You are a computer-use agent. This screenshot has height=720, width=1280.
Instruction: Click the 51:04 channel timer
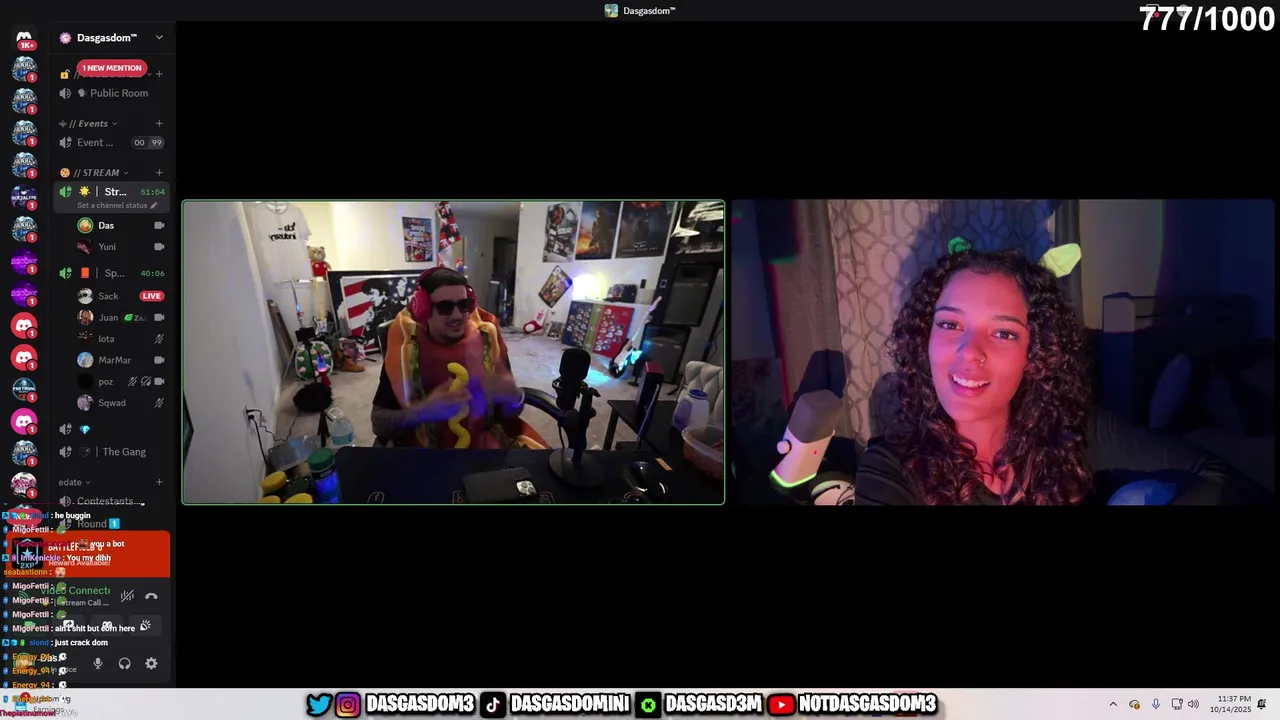click(152, 192)
